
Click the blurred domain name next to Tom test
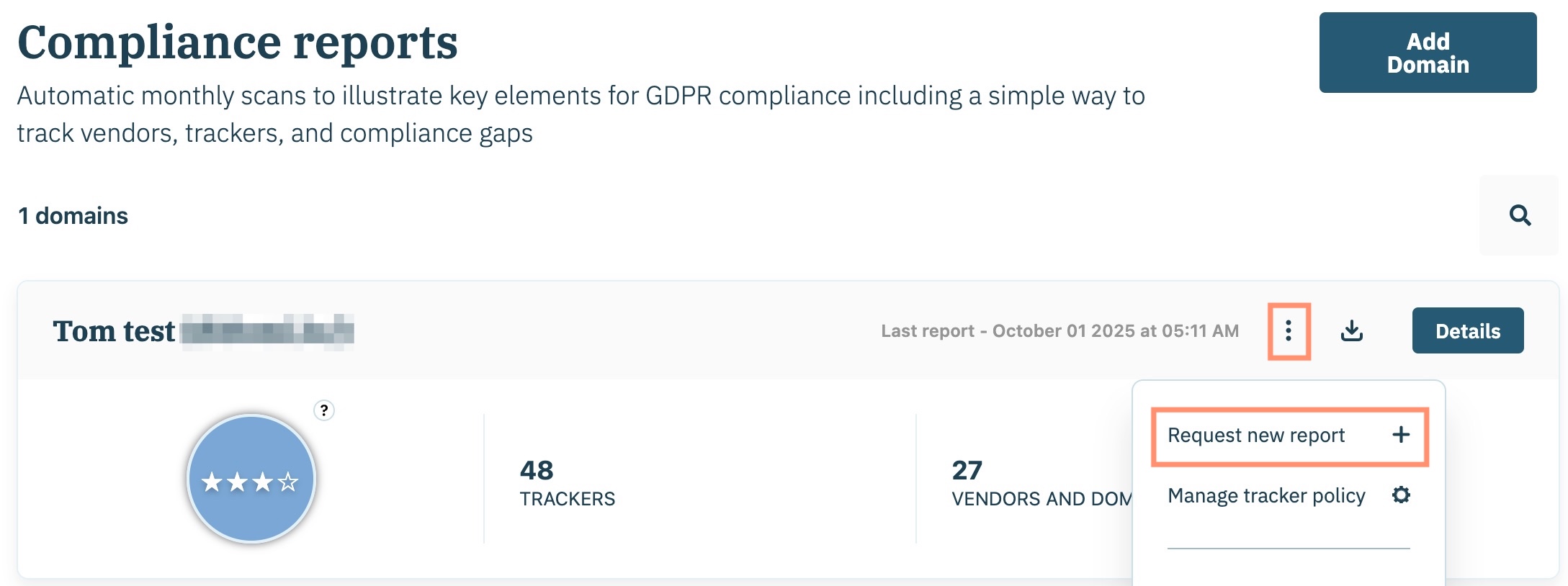click(267, 332)
